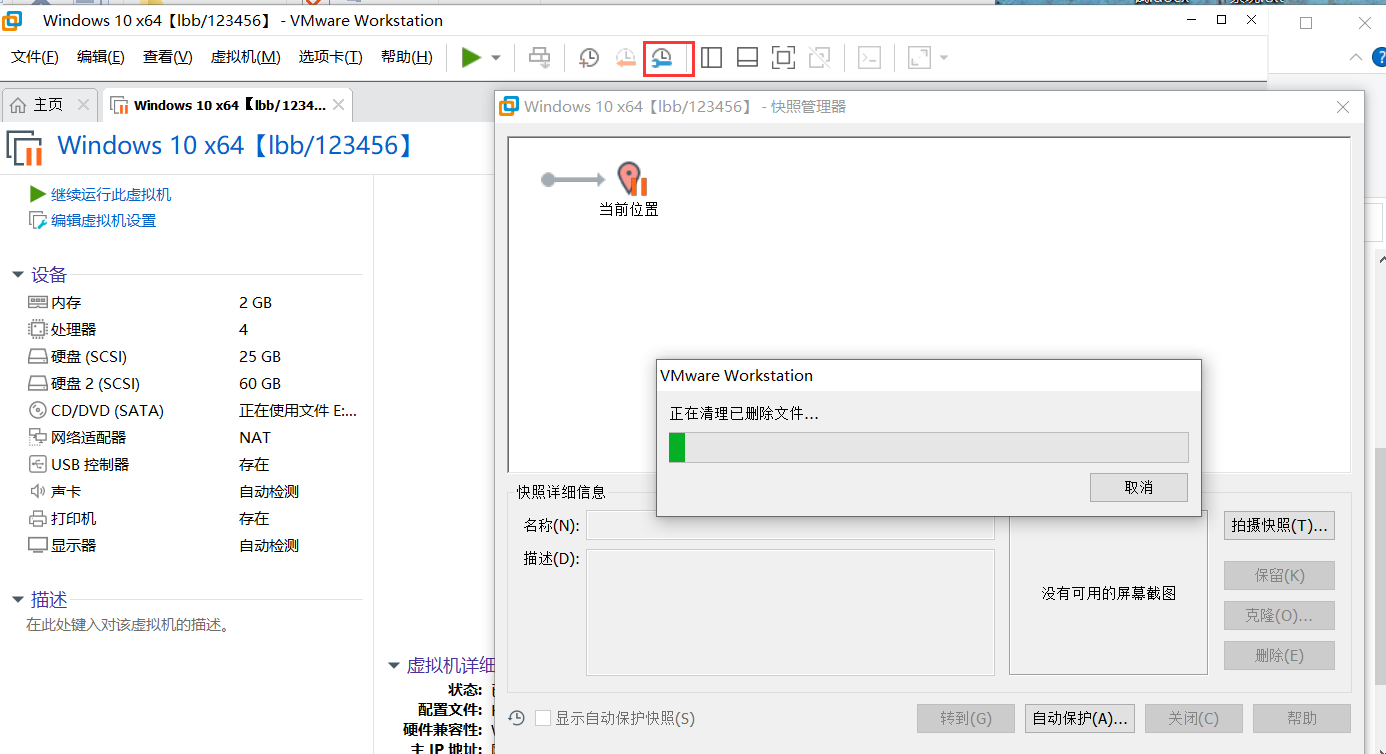The image size is (1386, 754).
Task: Enable 显示自动保护快照(S) checkbox
Action: point(543,718)
